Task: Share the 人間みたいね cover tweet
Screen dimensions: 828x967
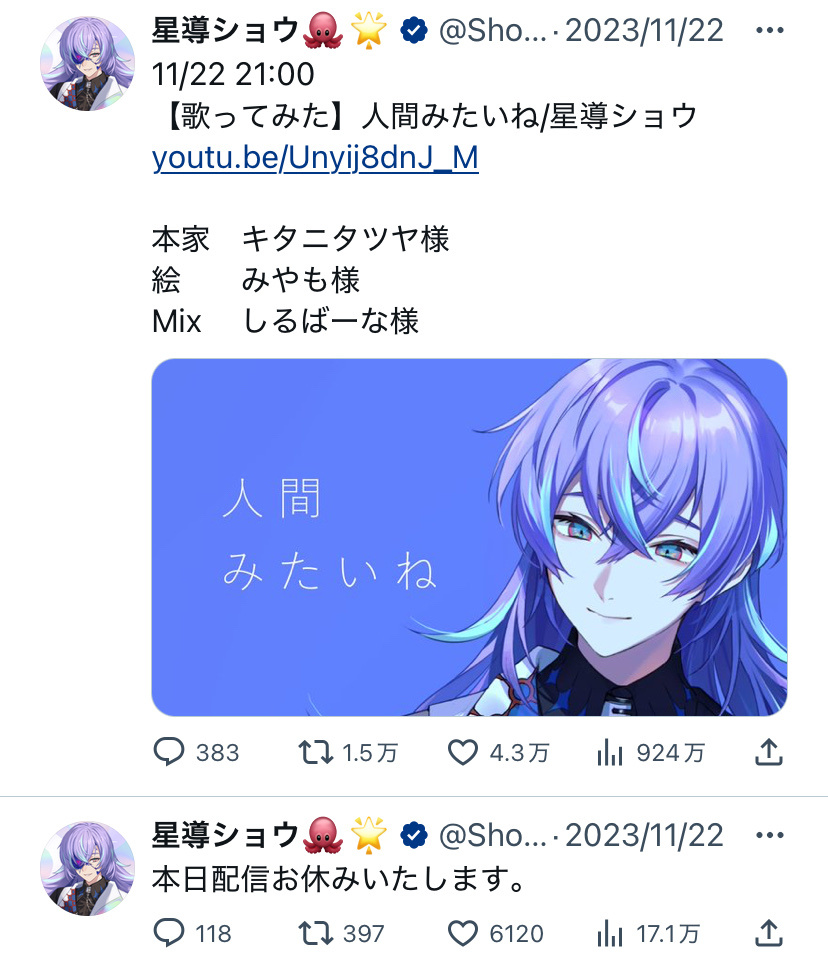Action: click(x=769, y=752)
